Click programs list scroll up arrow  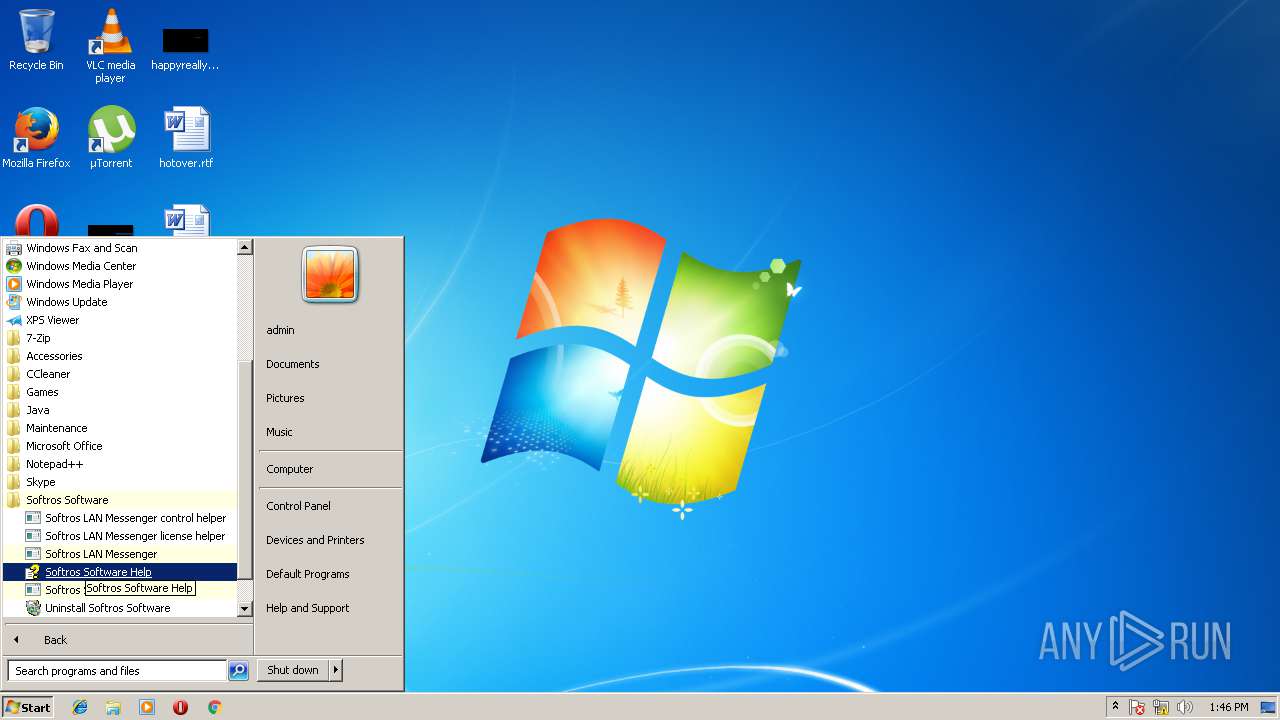[245, 247]
